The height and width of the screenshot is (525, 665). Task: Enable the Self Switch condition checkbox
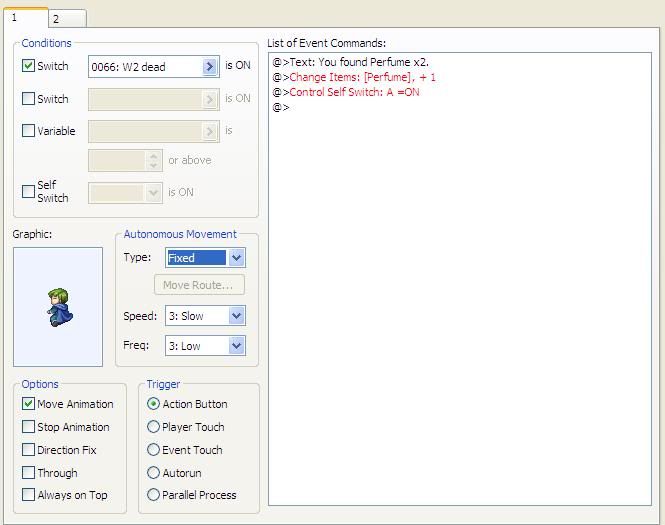pos(28,191)
